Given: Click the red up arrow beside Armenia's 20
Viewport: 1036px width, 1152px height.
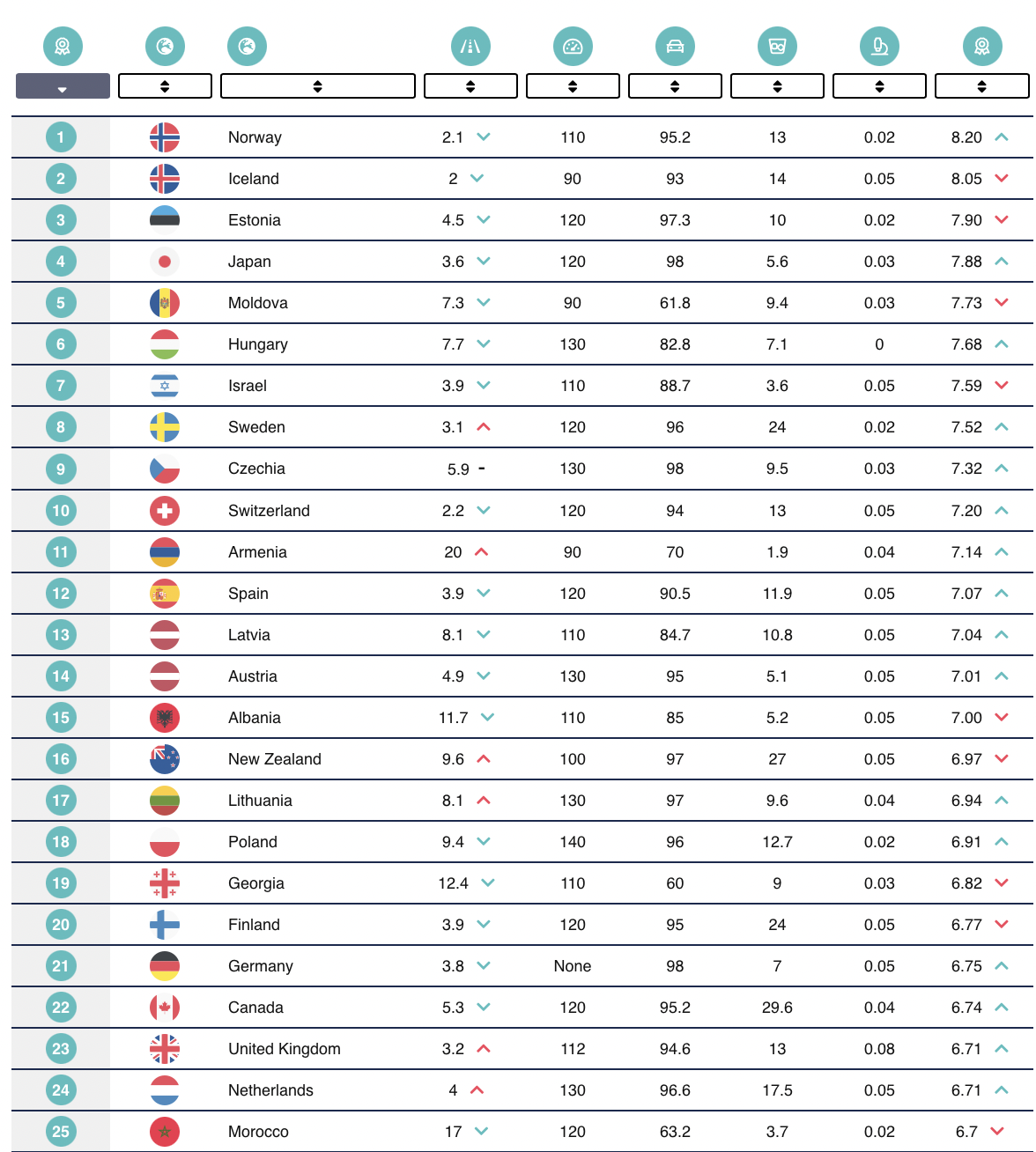Looking at the screenshot, I should pyautogui.click(x=481, y=552).
